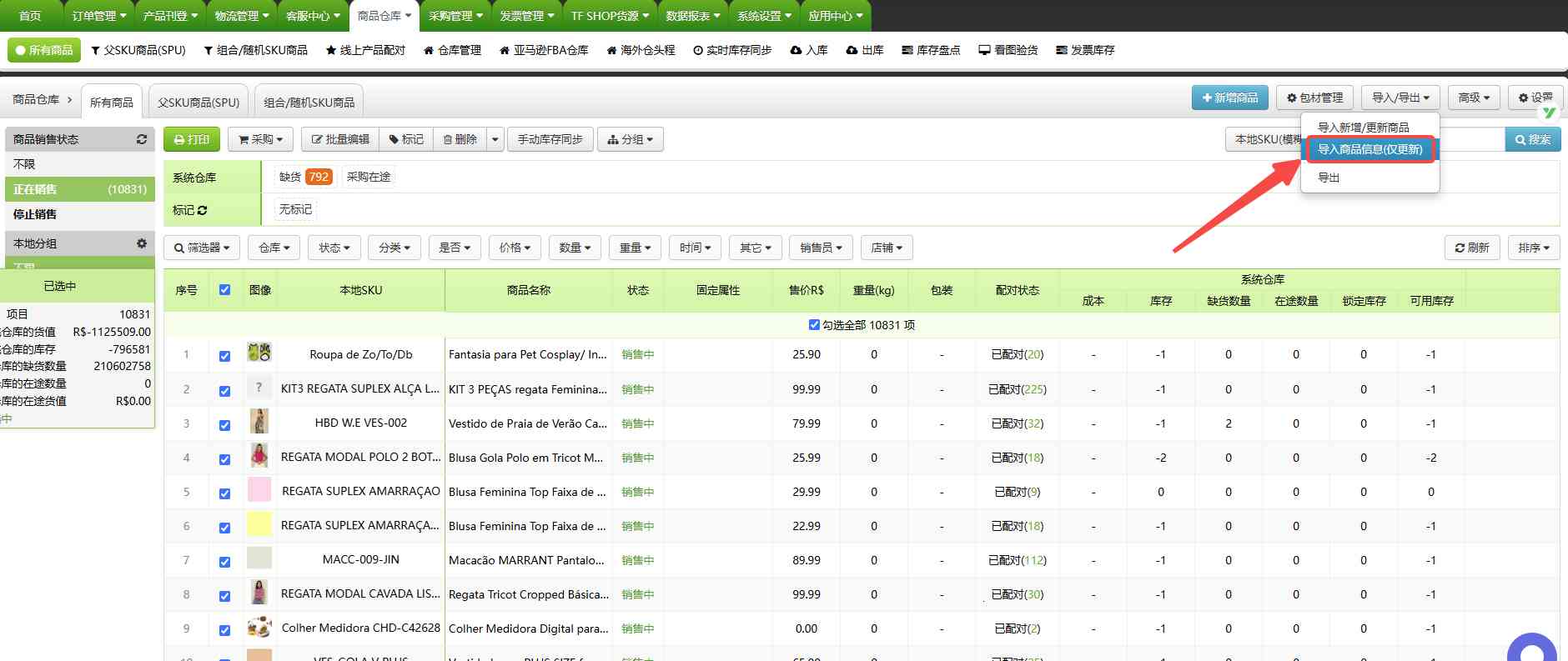Open the 筛选器 filter search dropdown
This screenshot has height=661, width=1568.
click(202, 248)
